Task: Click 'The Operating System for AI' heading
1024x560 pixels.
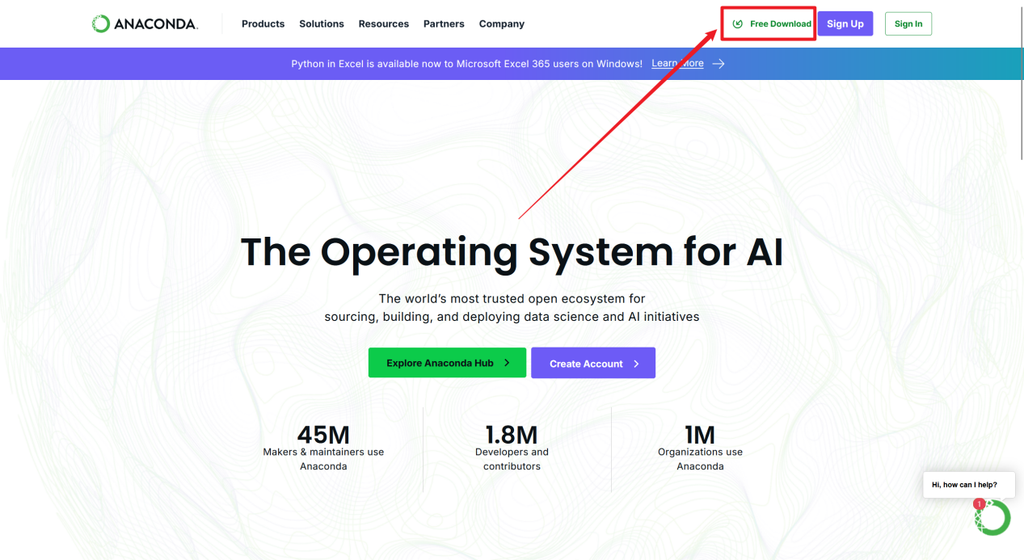Action: 512,252
